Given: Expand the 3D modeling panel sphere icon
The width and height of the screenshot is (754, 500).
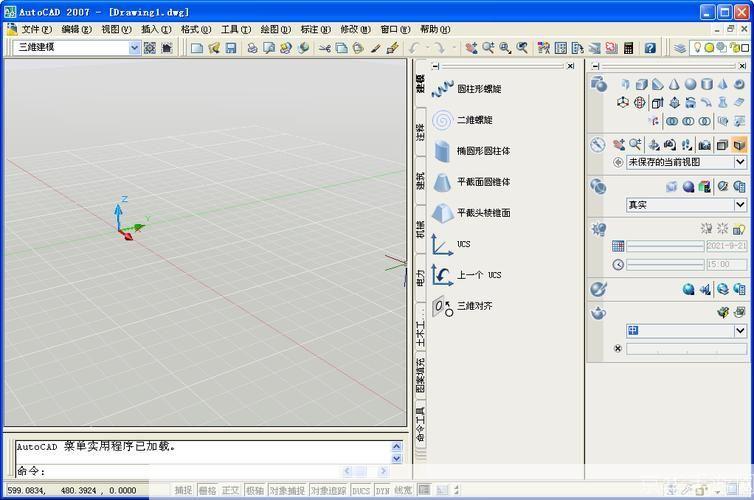Looking at the screenshot, I should (x=599, y=85).
